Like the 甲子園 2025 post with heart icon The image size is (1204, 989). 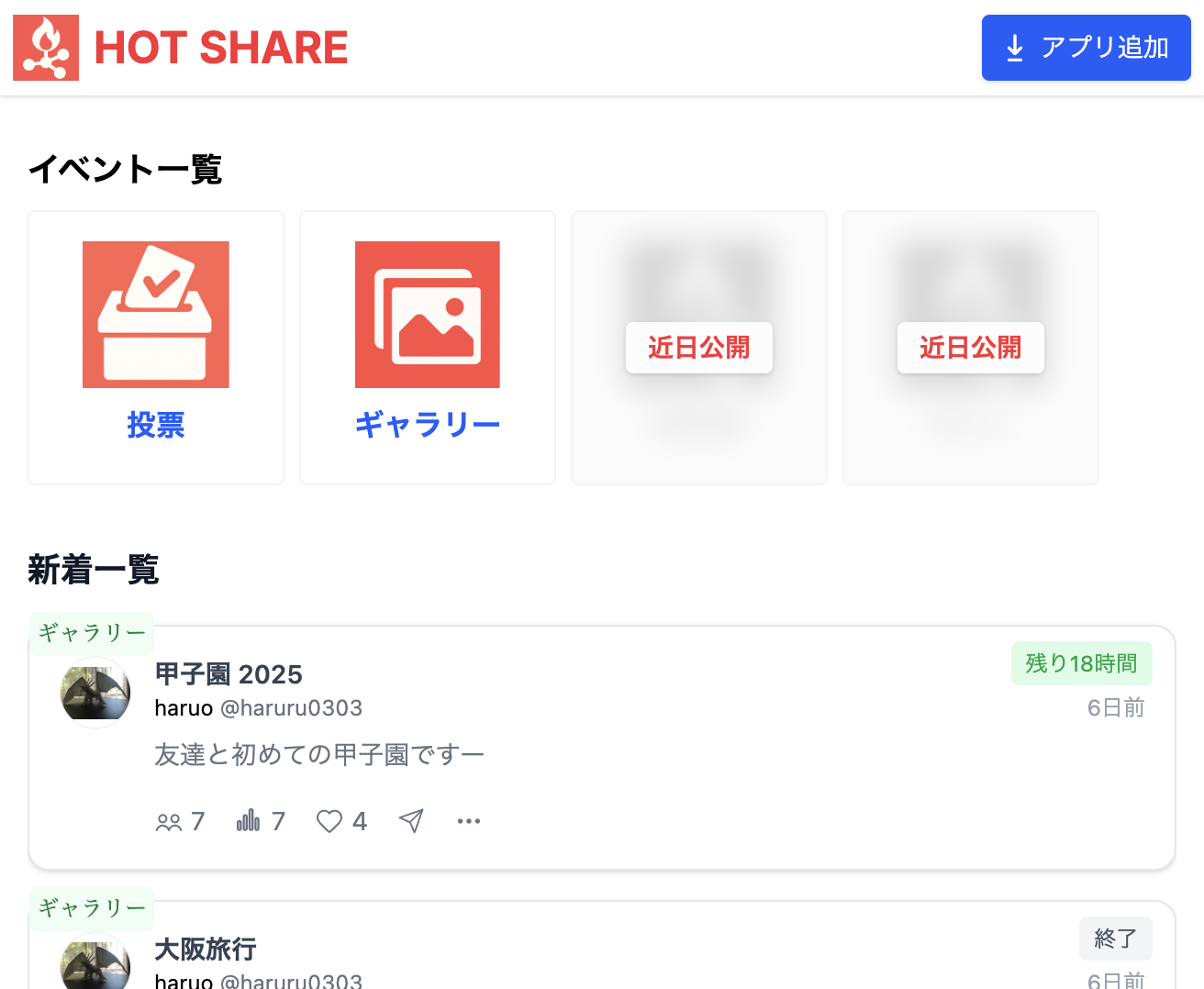[x=329, y=821]
